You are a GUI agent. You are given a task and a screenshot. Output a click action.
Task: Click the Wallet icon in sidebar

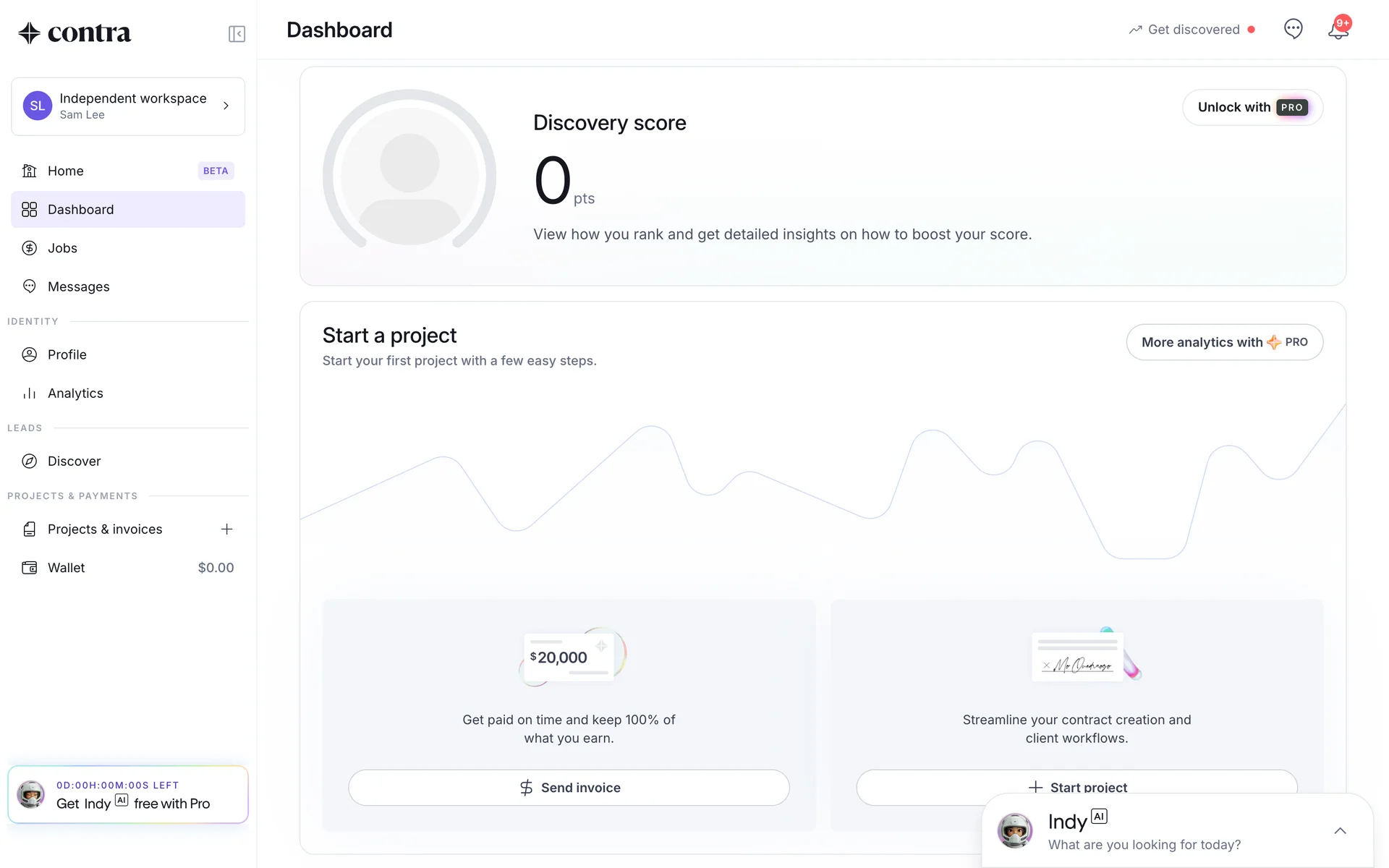tap(30, 568)
